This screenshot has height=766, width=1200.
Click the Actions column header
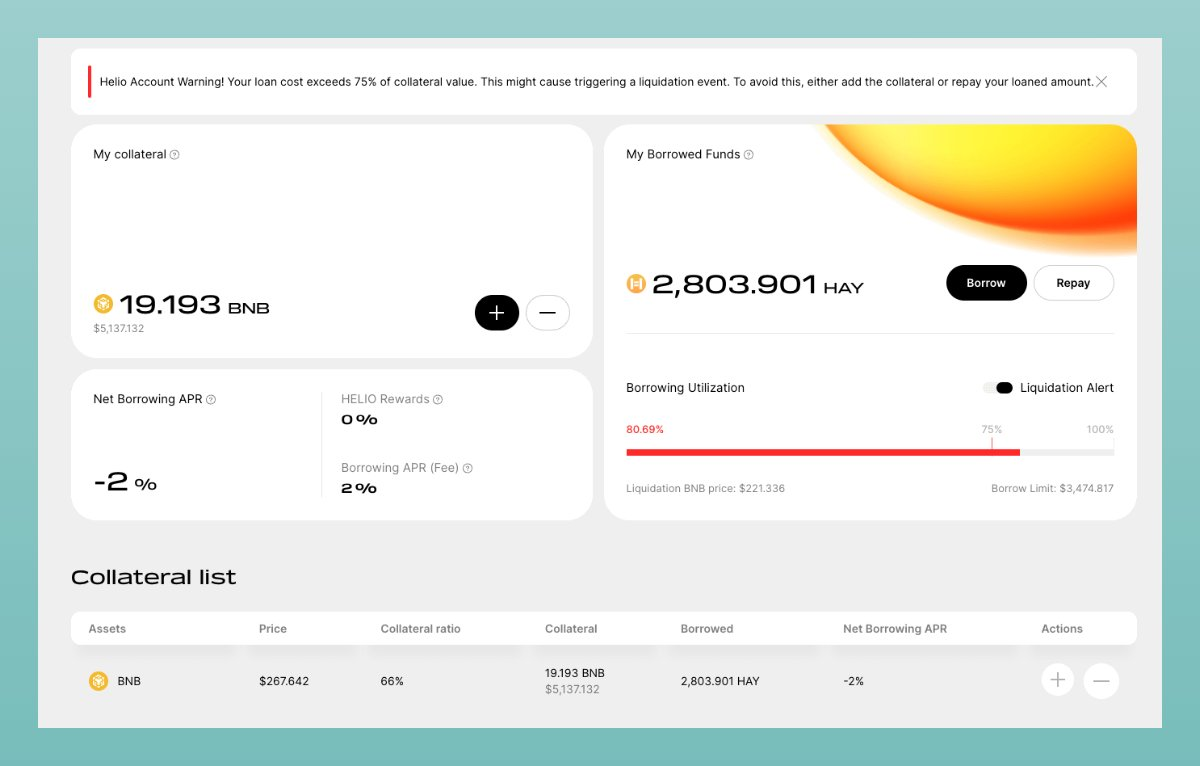(1062, 629)
